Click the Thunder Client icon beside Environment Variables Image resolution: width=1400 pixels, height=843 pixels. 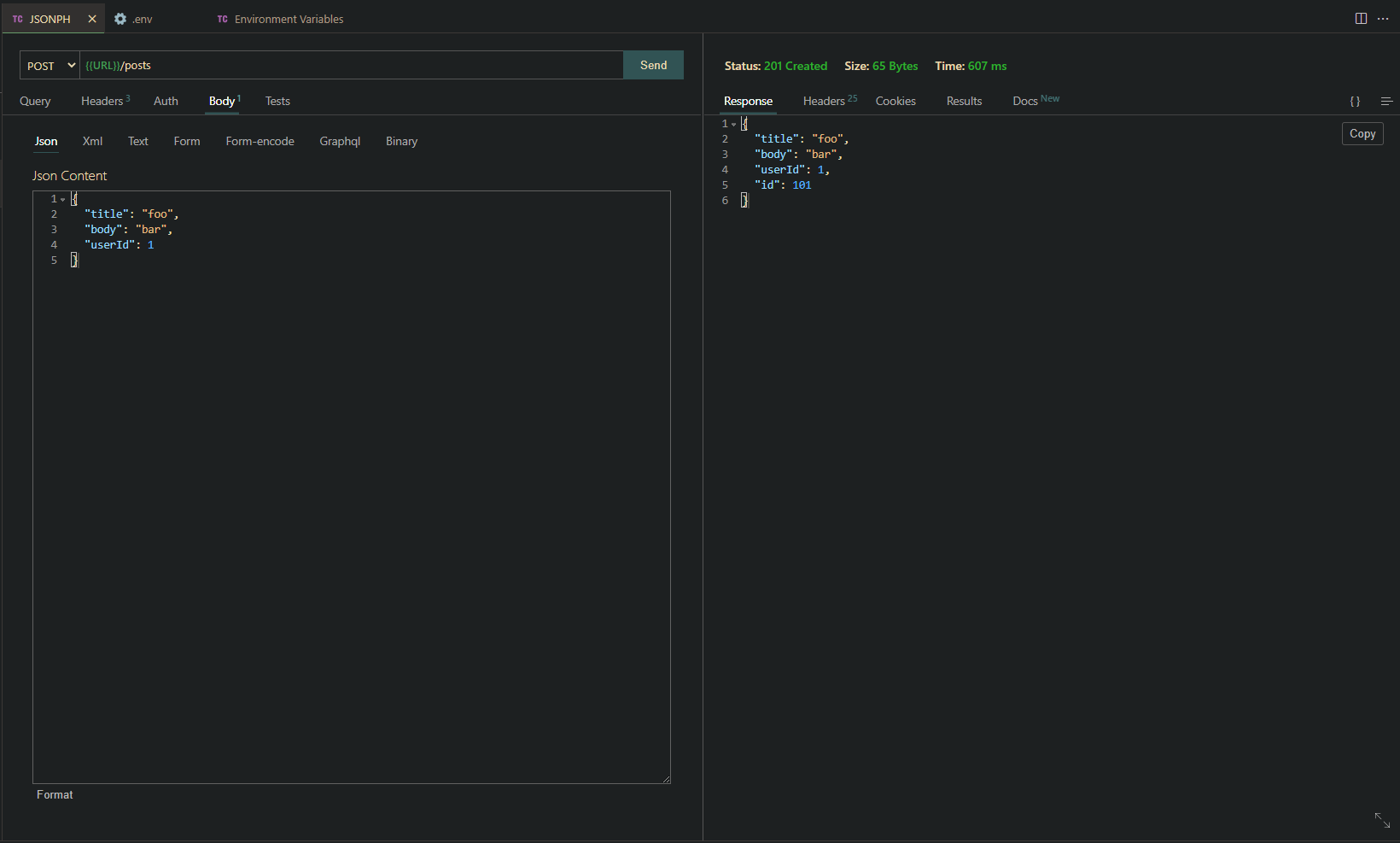pos(223,18)
